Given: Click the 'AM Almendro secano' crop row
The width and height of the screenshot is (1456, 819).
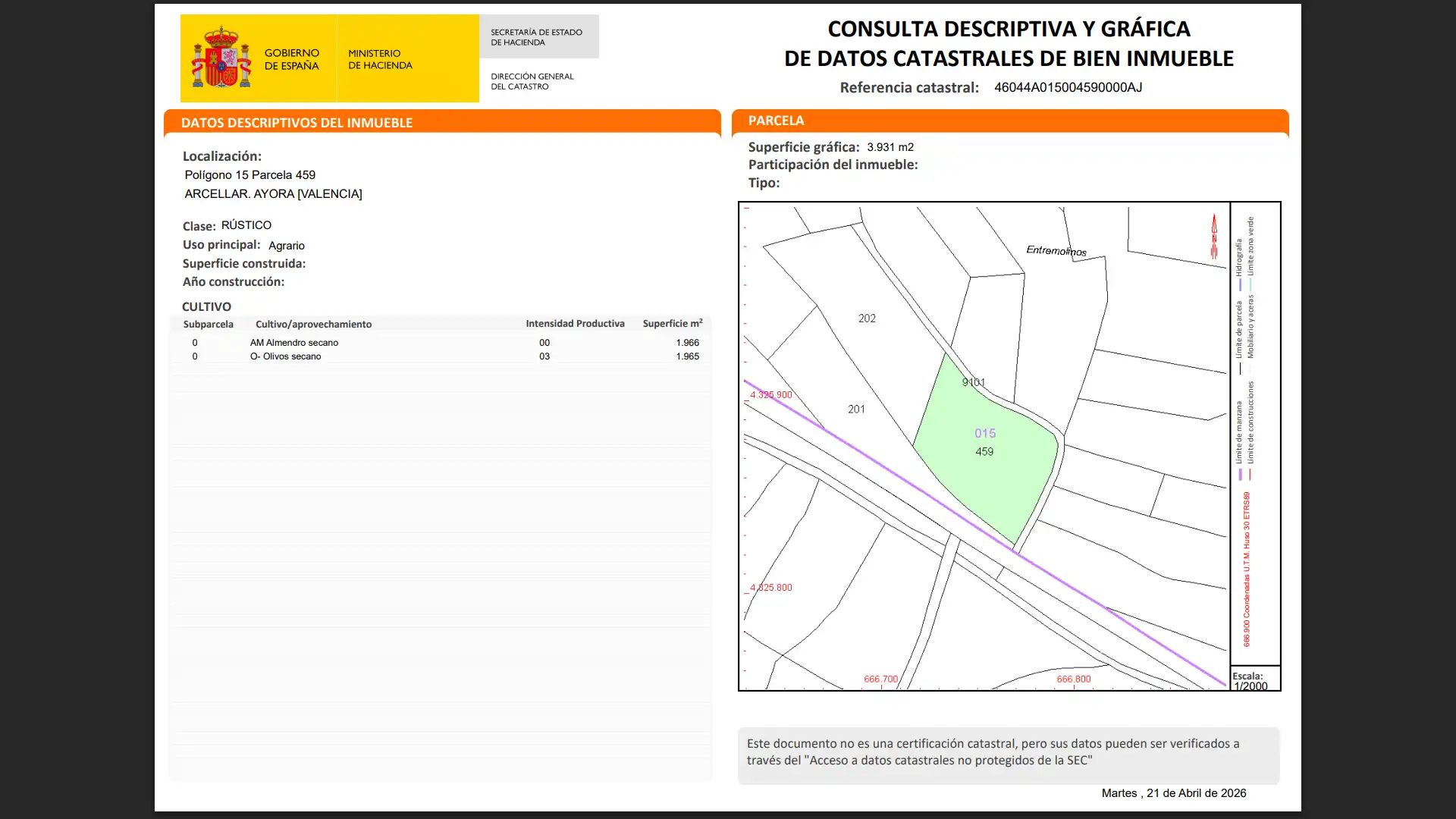Looking at the screenshot, I should pos(441,343).
